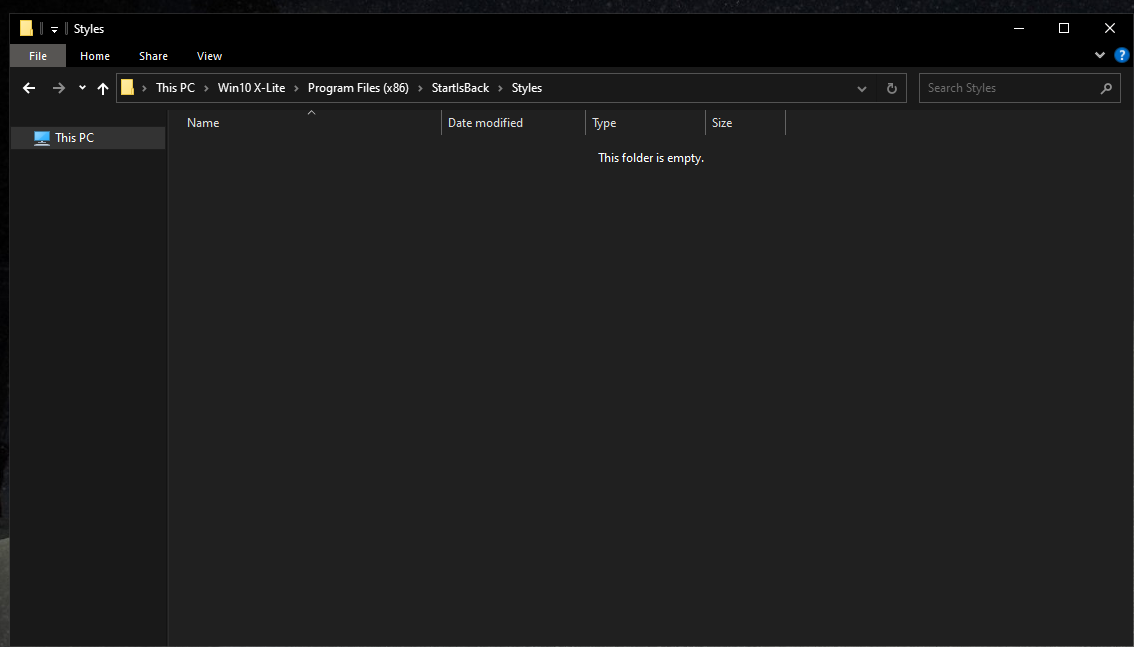
Task: Open Help with the question mark icon
Action: 1122,55
